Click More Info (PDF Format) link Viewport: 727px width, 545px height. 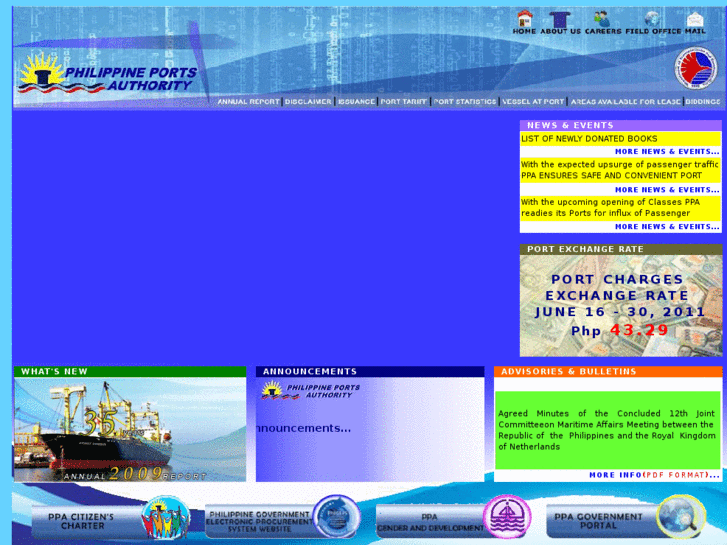pos(654,475)
